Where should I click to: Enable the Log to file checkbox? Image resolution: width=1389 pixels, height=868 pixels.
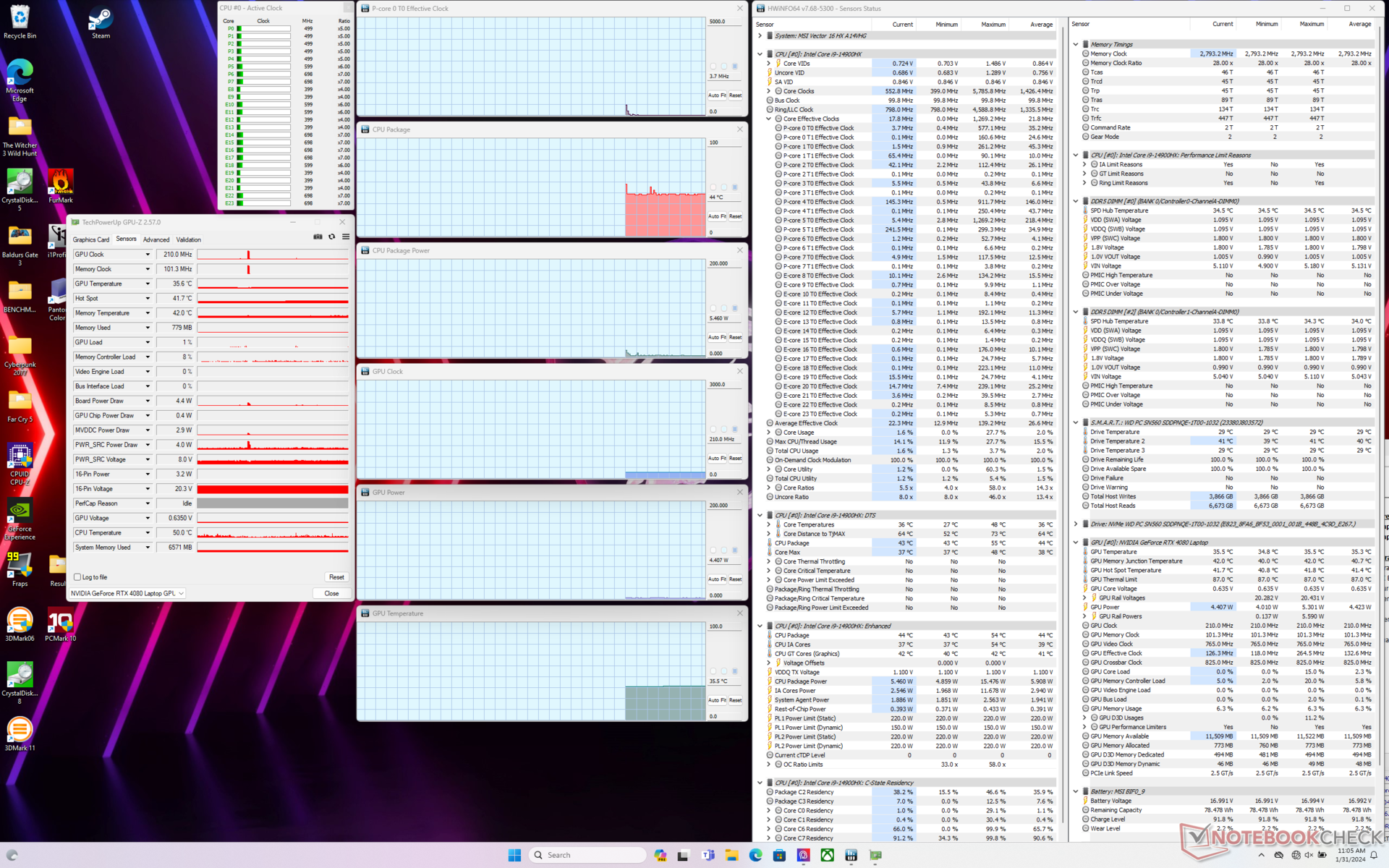pyautogui.click(x=77, y=577)
